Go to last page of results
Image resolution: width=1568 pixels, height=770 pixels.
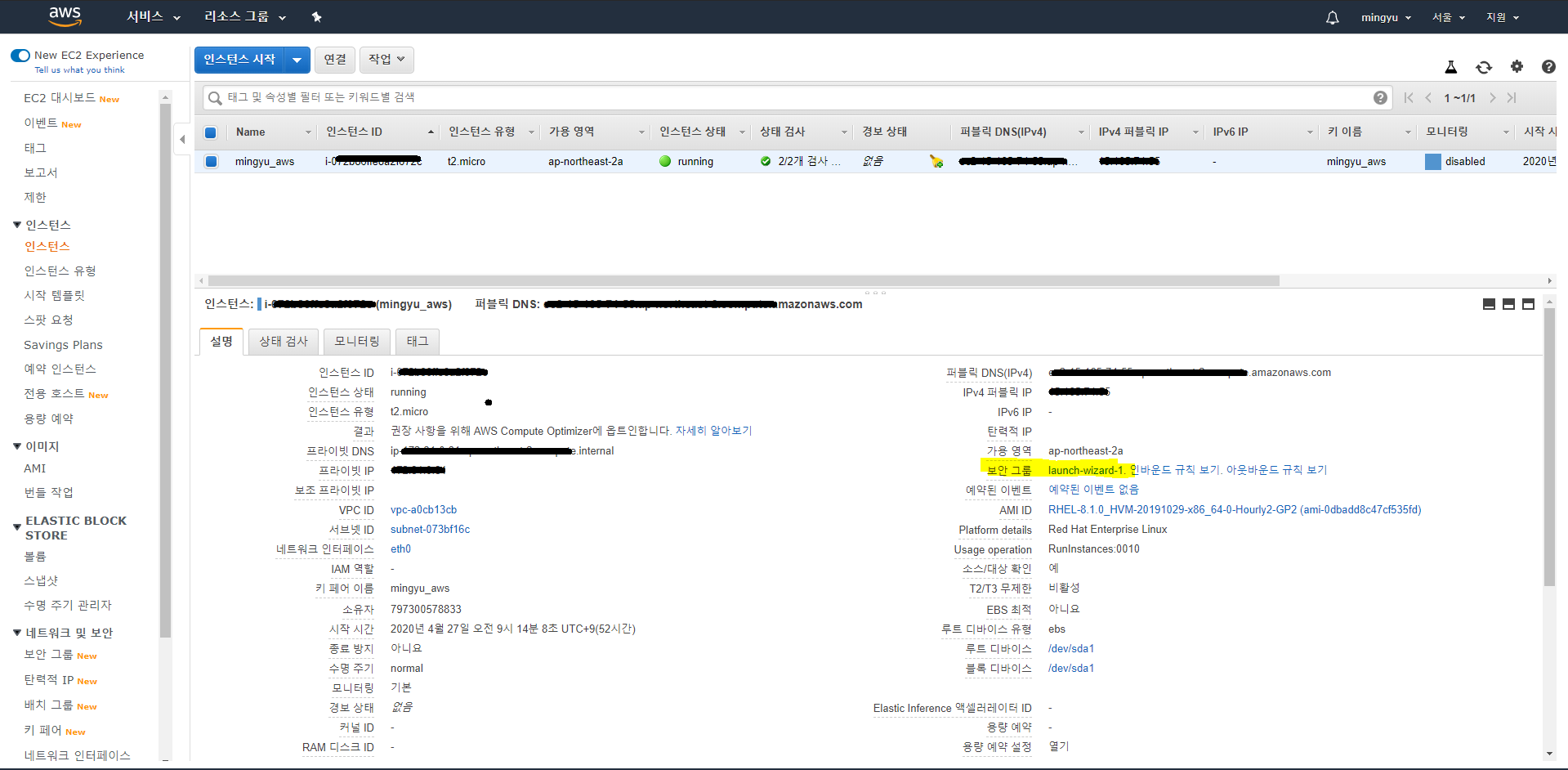click(x=1512, y=98)
